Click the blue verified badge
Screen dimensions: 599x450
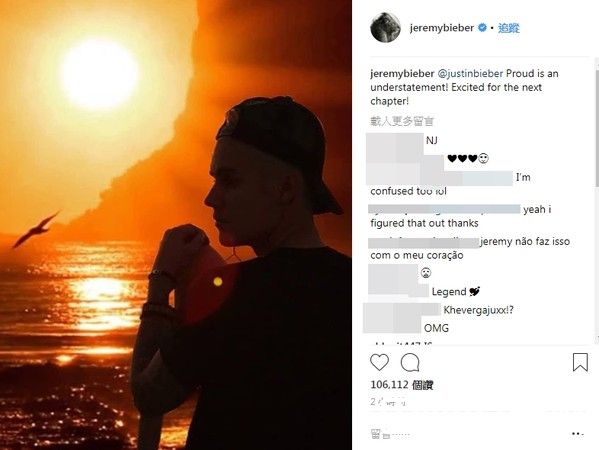click(x=482, y=28)
